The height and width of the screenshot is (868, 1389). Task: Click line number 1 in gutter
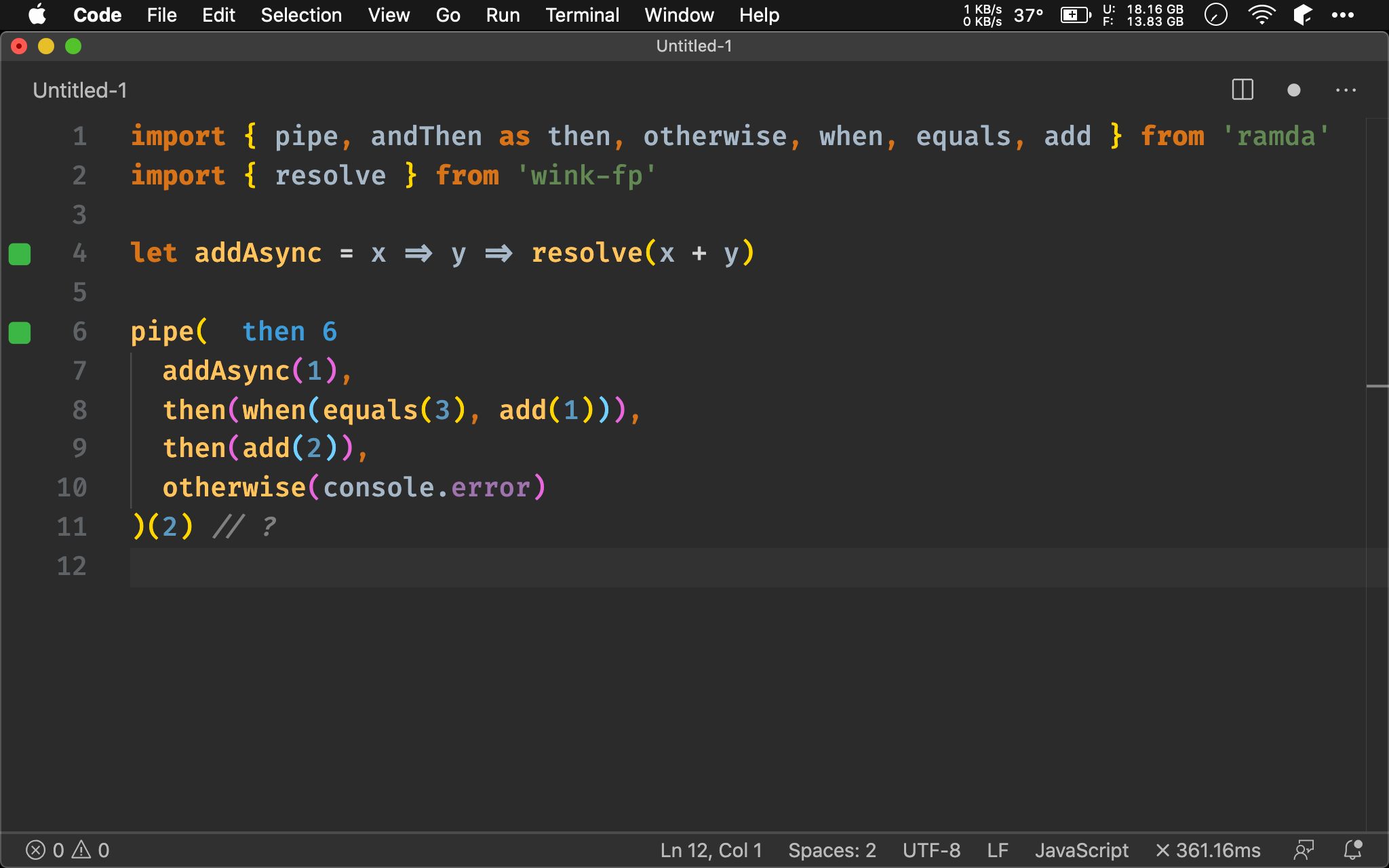point(79,136)
